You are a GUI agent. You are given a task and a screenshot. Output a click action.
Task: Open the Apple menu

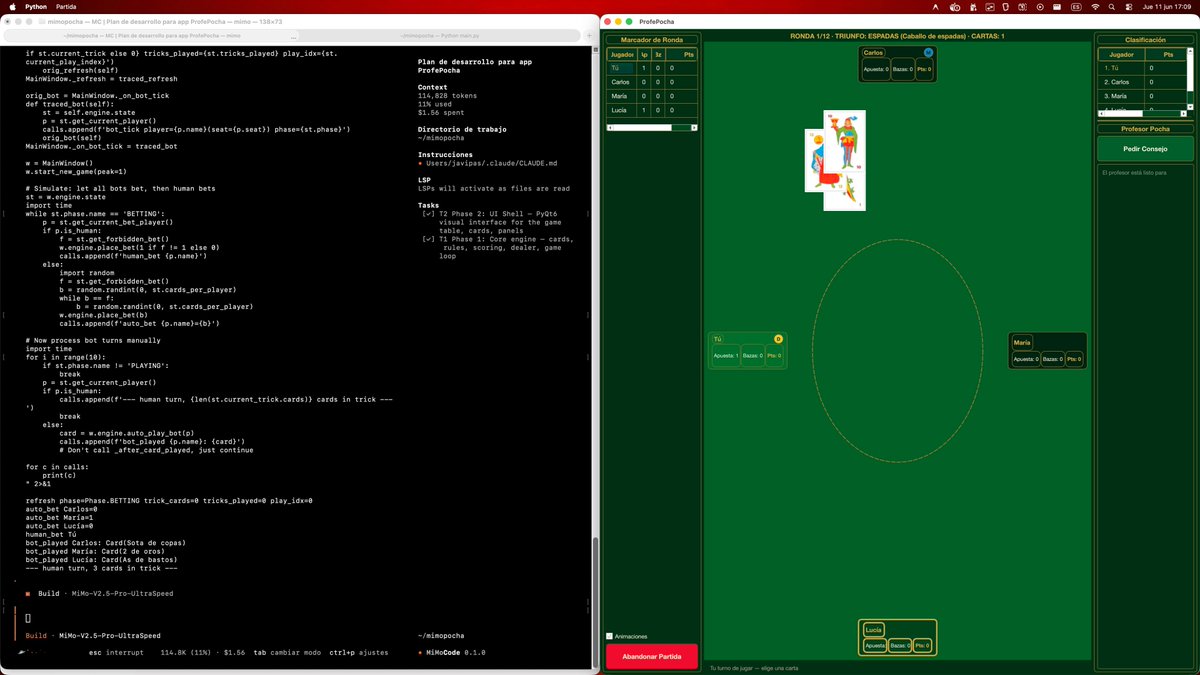coord(11,6)
